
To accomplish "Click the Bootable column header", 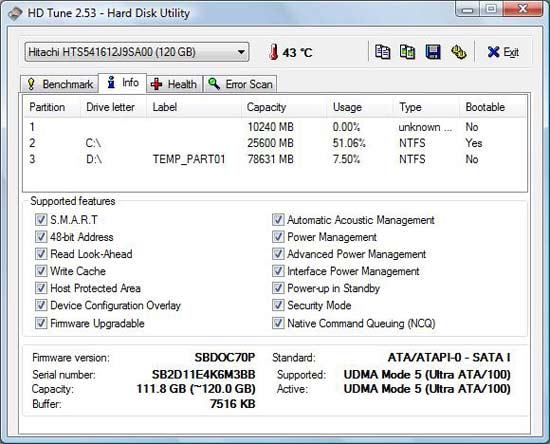I will click(x=492, y=107).
